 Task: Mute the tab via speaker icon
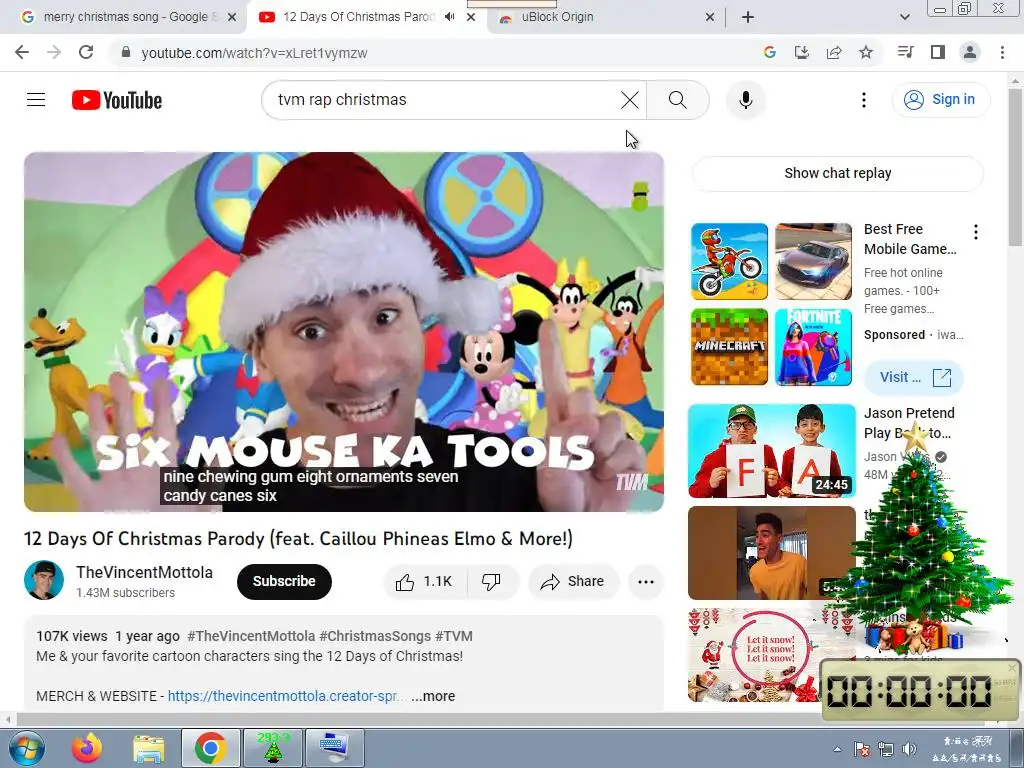pos(449,17)
